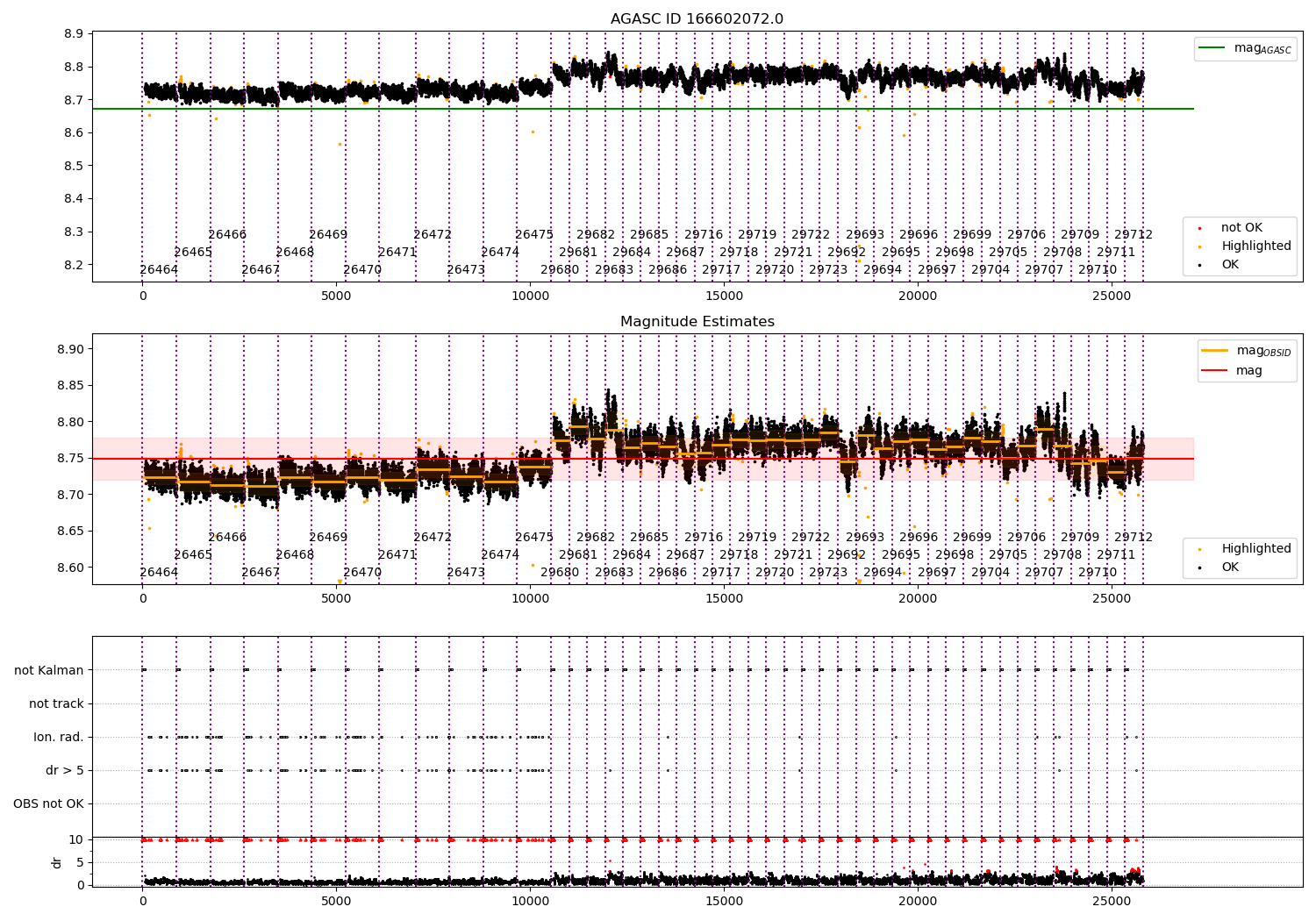Click OBSID label 26472 in top plot
This screenshot has width=1316, height=921.
pyautogui.click(x=433, y=235)
